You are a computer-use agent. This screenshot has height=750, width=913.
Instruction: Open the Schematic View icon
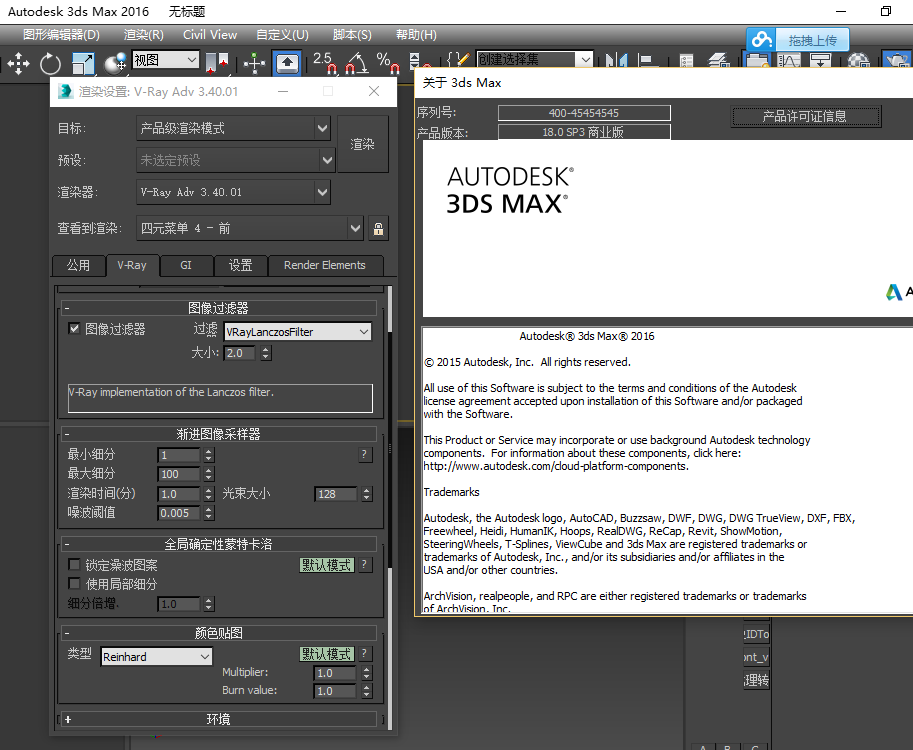(820, 60)
